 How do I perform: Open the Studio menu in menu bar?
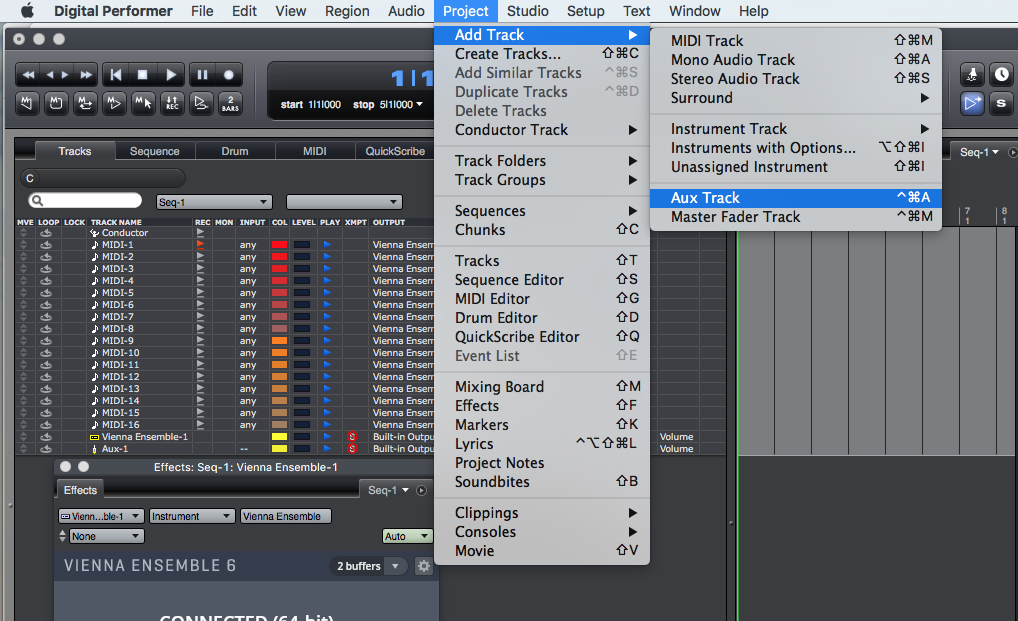pos(527,11)
